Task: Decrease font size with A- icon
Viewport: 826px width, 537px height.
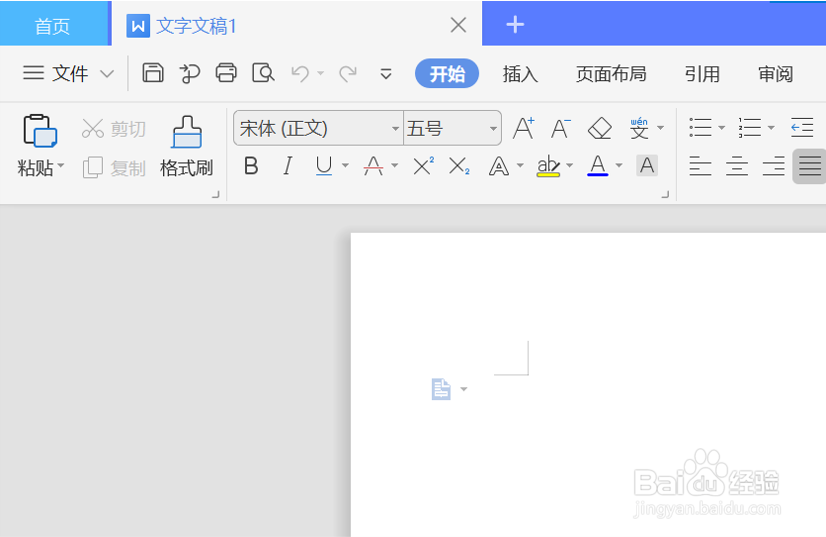Action: pos(560,128)
